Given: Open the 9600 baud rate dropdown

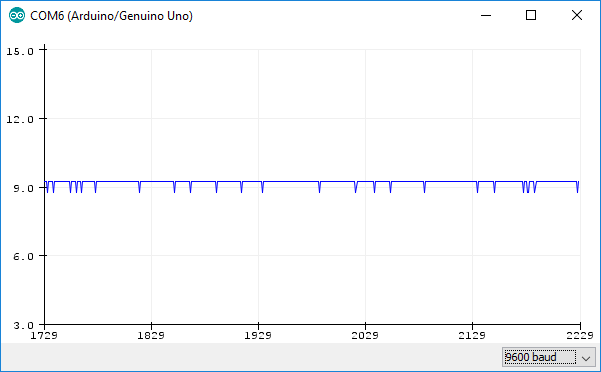Looking at the screenshot, I should point(549,357).
